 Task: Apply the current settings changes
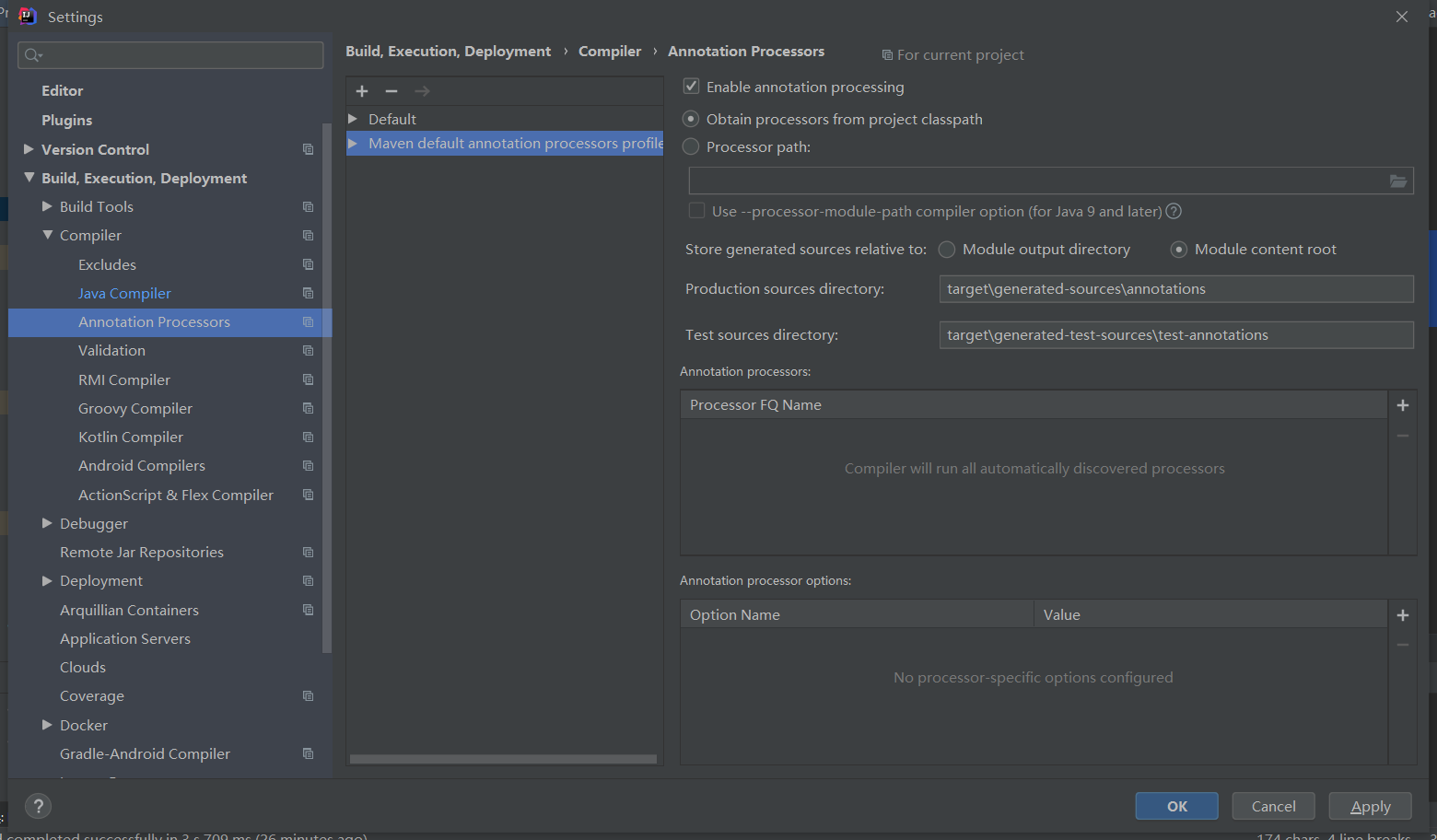pyautogui.click(x=1371, y=806)
